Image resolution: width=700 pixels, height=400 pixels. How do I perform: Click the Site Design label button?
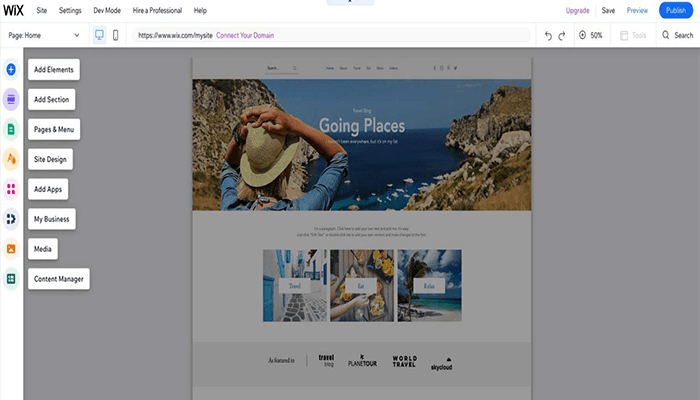(50, 159)
